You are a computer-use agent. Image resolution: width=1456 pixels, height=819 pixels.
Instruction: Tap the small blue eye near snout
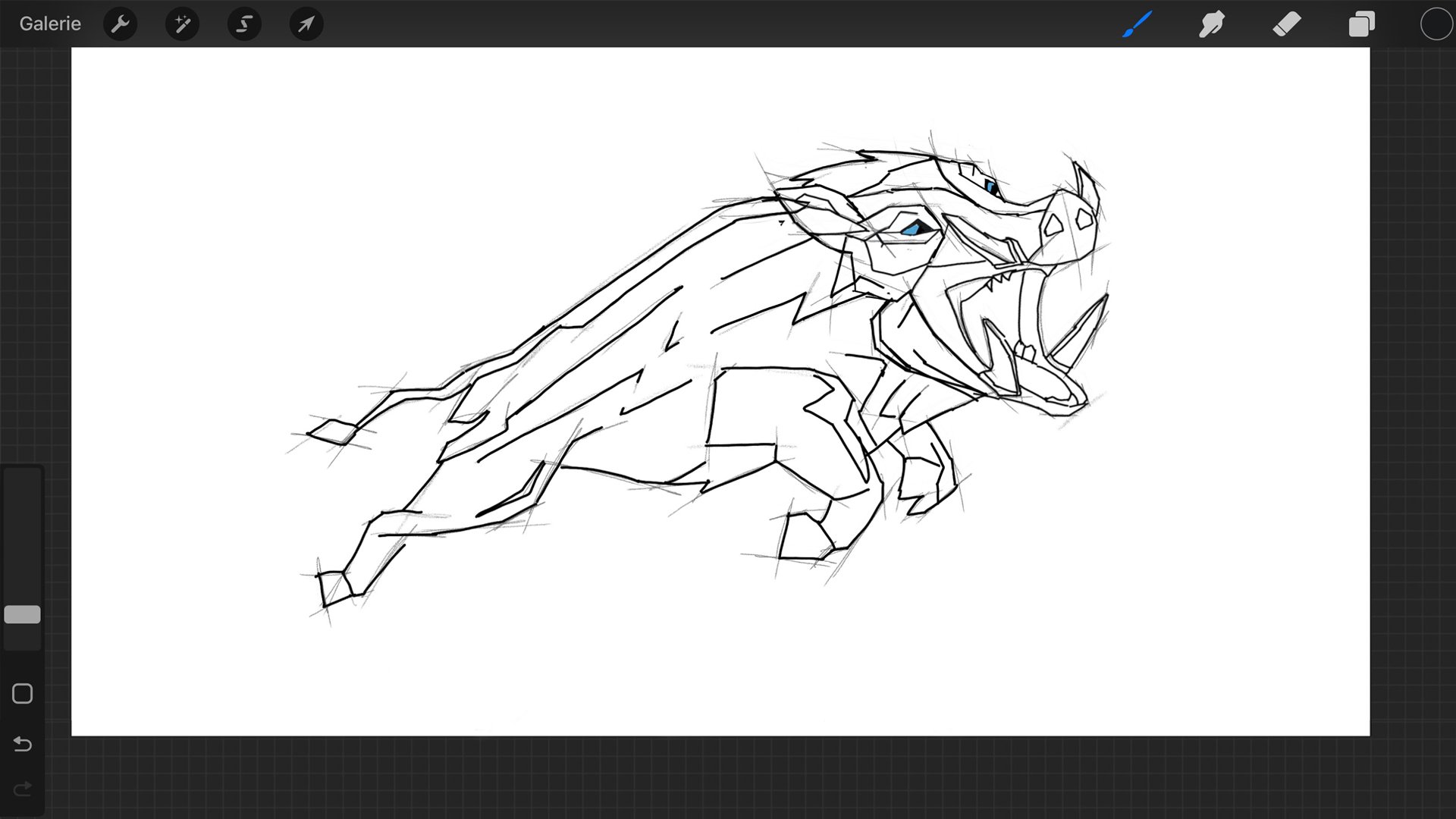(991, 186)
